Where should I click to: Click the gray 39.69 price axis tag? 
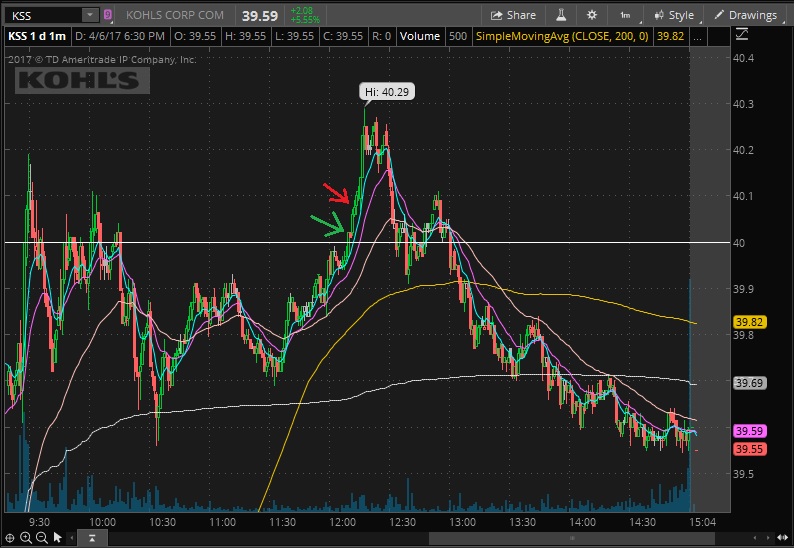749,383
